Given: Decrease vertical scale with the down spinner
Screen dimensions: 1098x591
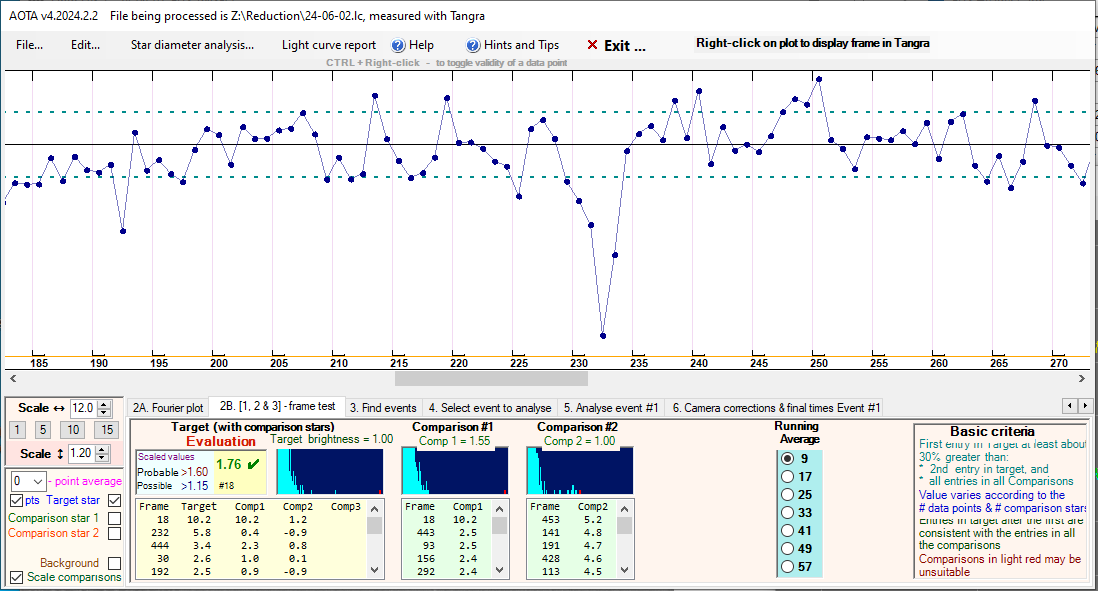Looking at the screenshot, I should 102,457.
